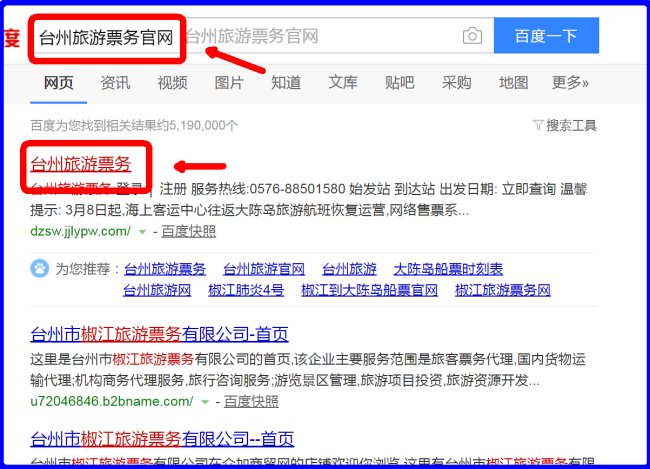Viewport: 650px width, 469px height.
Task: Click recommended link 台州旅游官网
Action: coord(264,269)
